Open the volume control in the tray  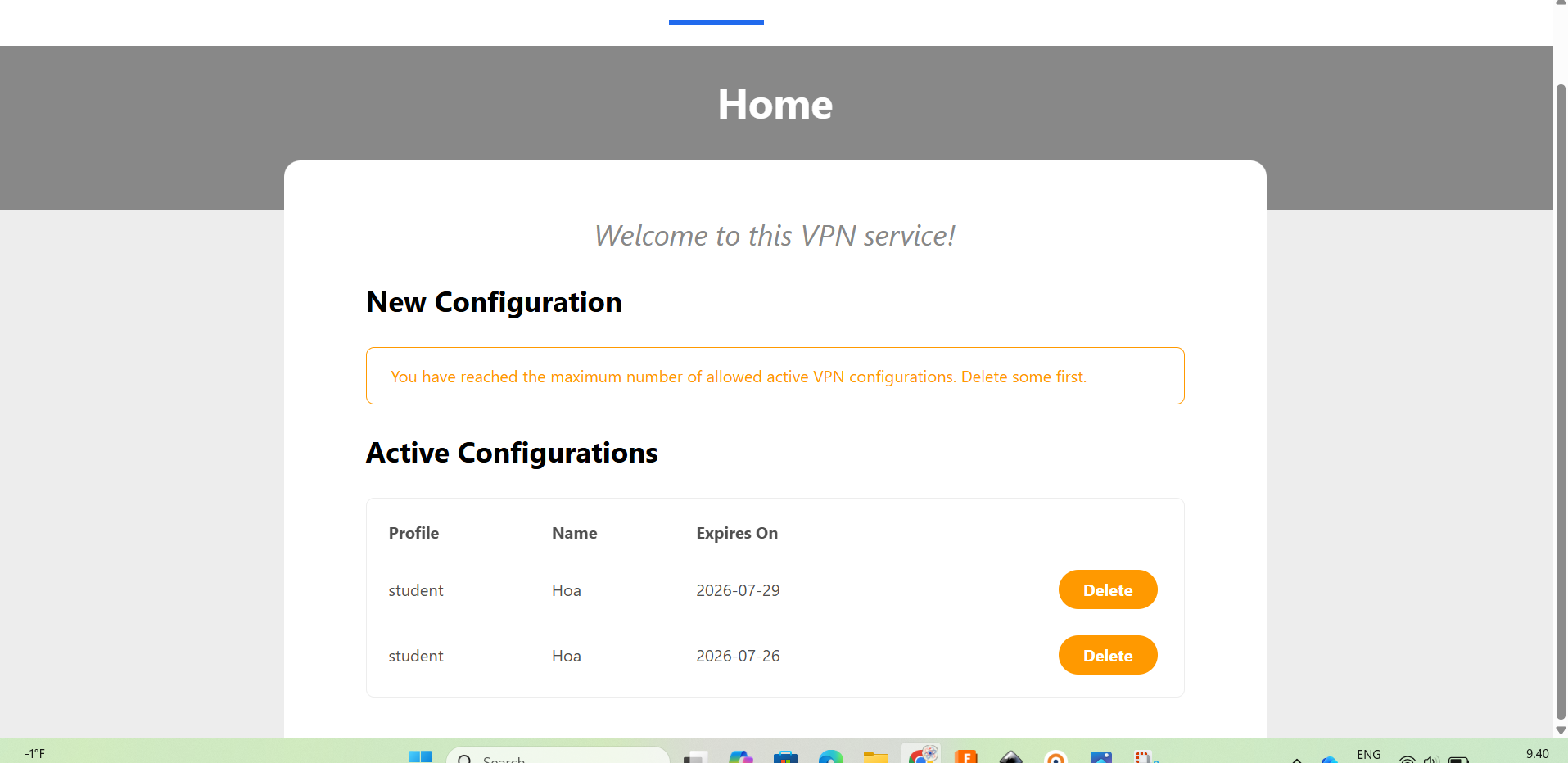[x=1430, y=759]
